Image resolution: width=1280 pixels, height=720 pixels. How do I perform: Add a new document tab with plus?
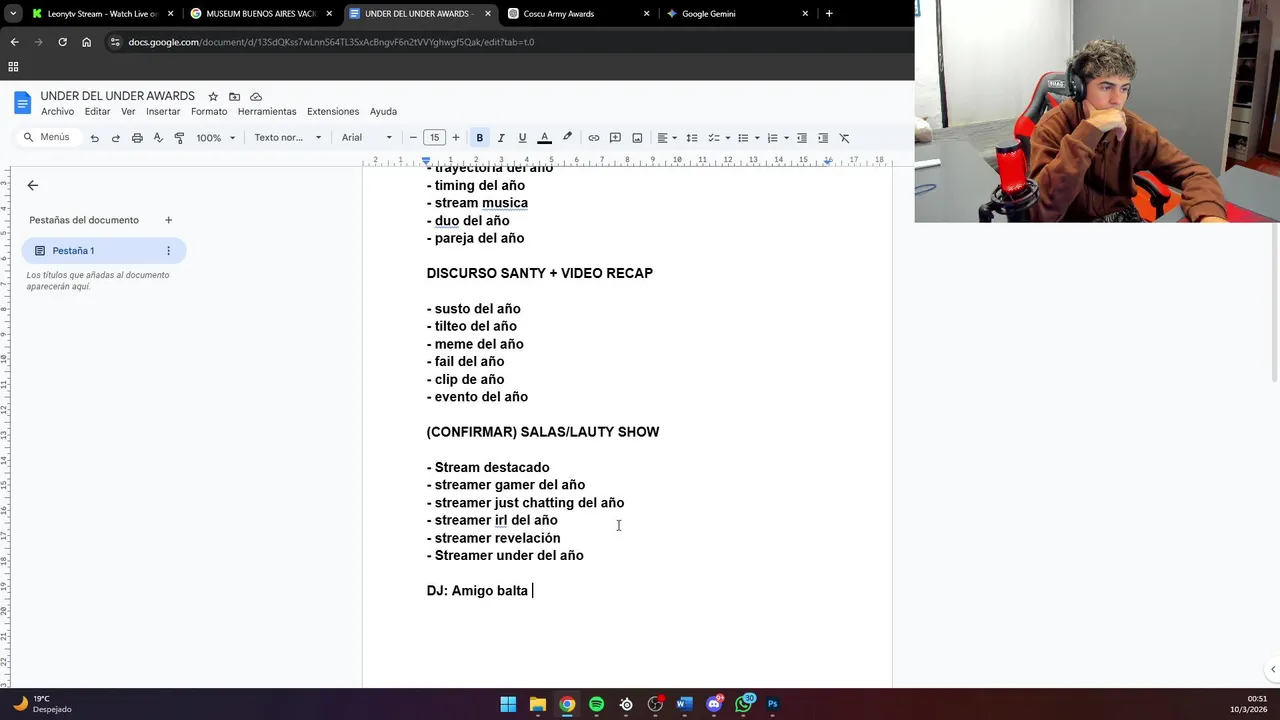pos(168,220)
